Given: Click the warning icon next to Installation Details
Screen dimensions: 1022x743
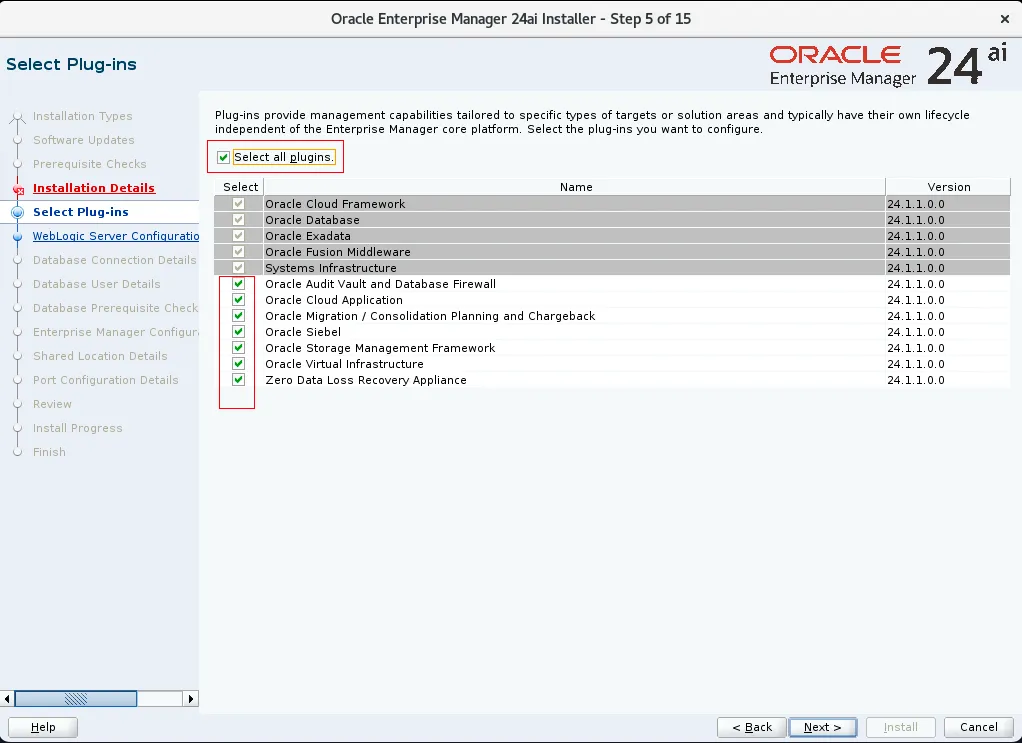Looking at the screenshot, I should pos(19,188).
